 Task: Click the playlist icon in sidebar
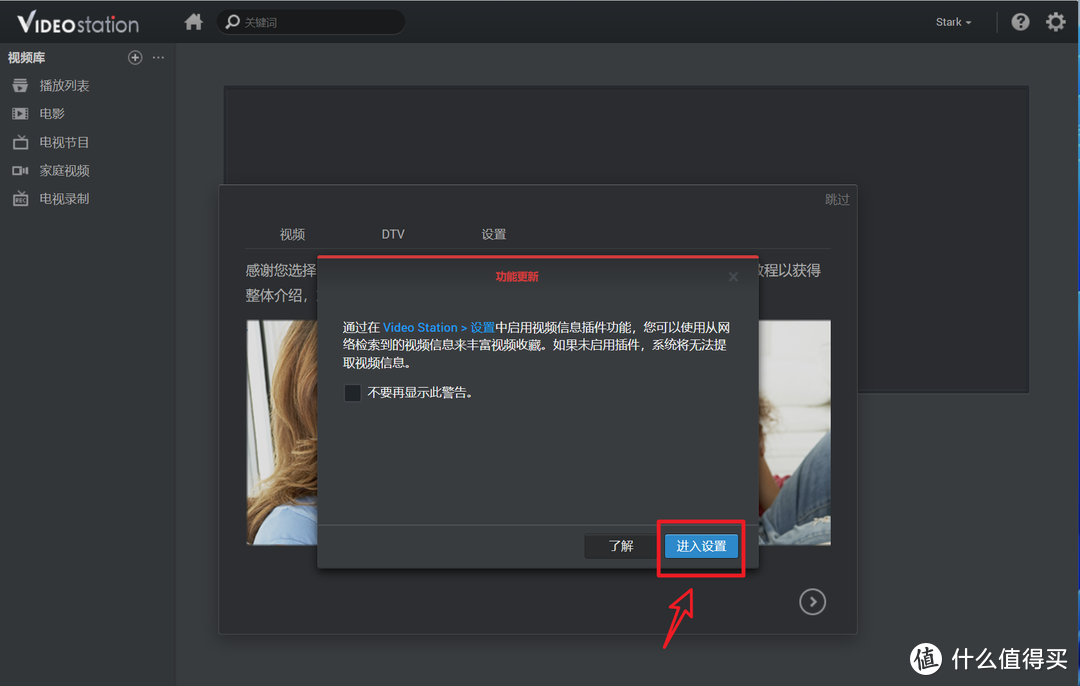21,85
